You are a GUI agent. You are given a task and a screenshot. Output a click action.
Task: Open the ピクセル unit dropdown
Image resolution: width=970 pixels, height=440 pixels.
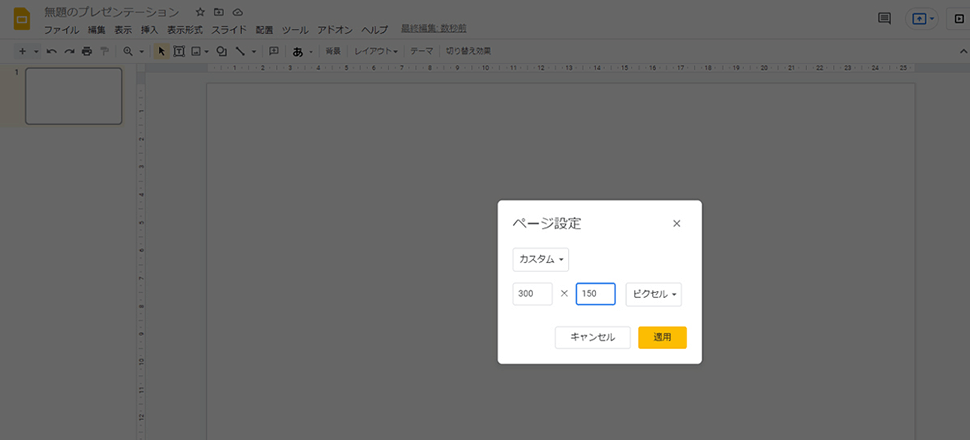point(654,294)
